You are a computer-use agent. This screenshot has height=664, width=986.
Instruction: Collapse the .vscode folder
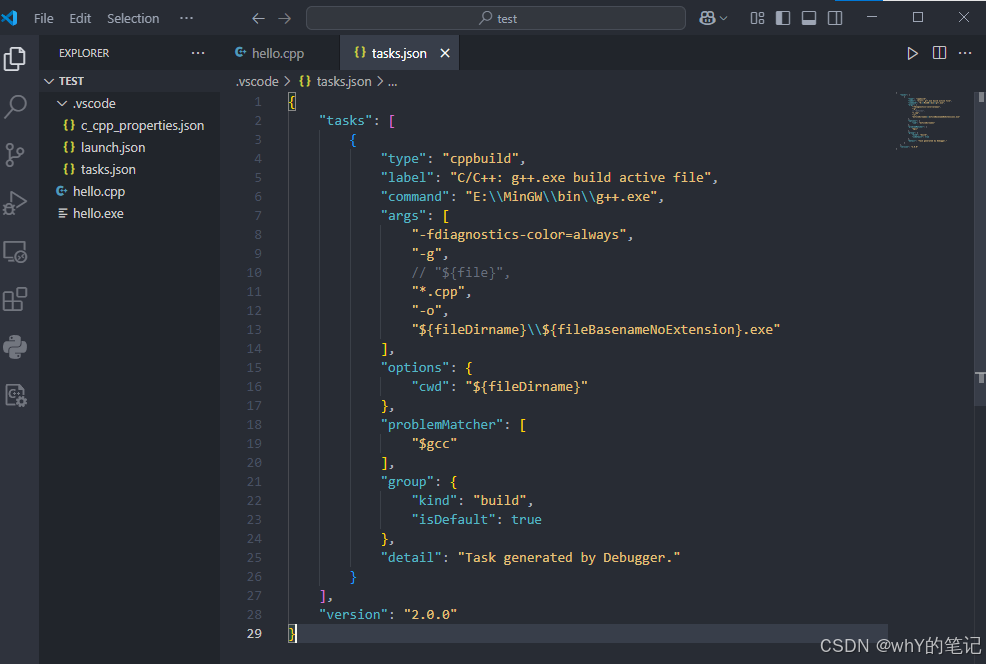click(x=130, y=103)
